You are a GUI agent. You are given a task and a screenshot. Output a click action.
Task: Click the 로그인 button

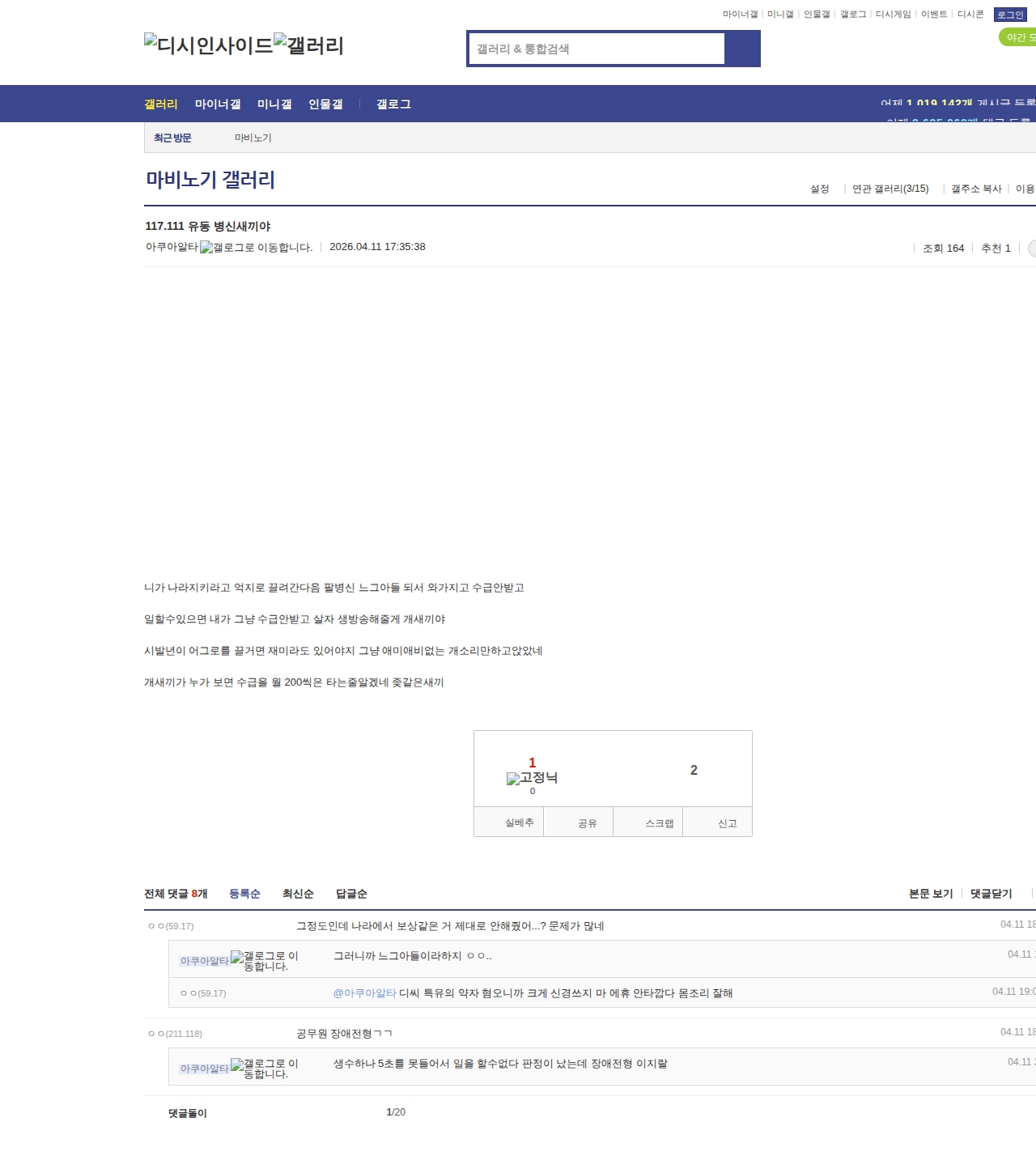[1010, 15]
